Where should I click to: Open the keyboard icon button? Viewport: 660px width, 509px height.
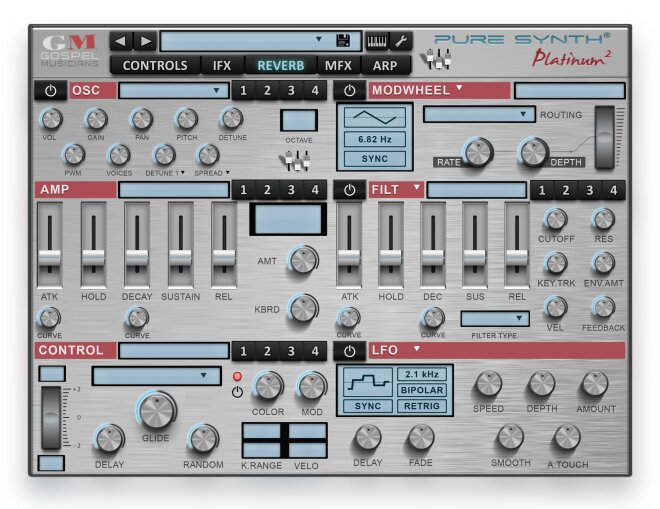pos(377,41)
